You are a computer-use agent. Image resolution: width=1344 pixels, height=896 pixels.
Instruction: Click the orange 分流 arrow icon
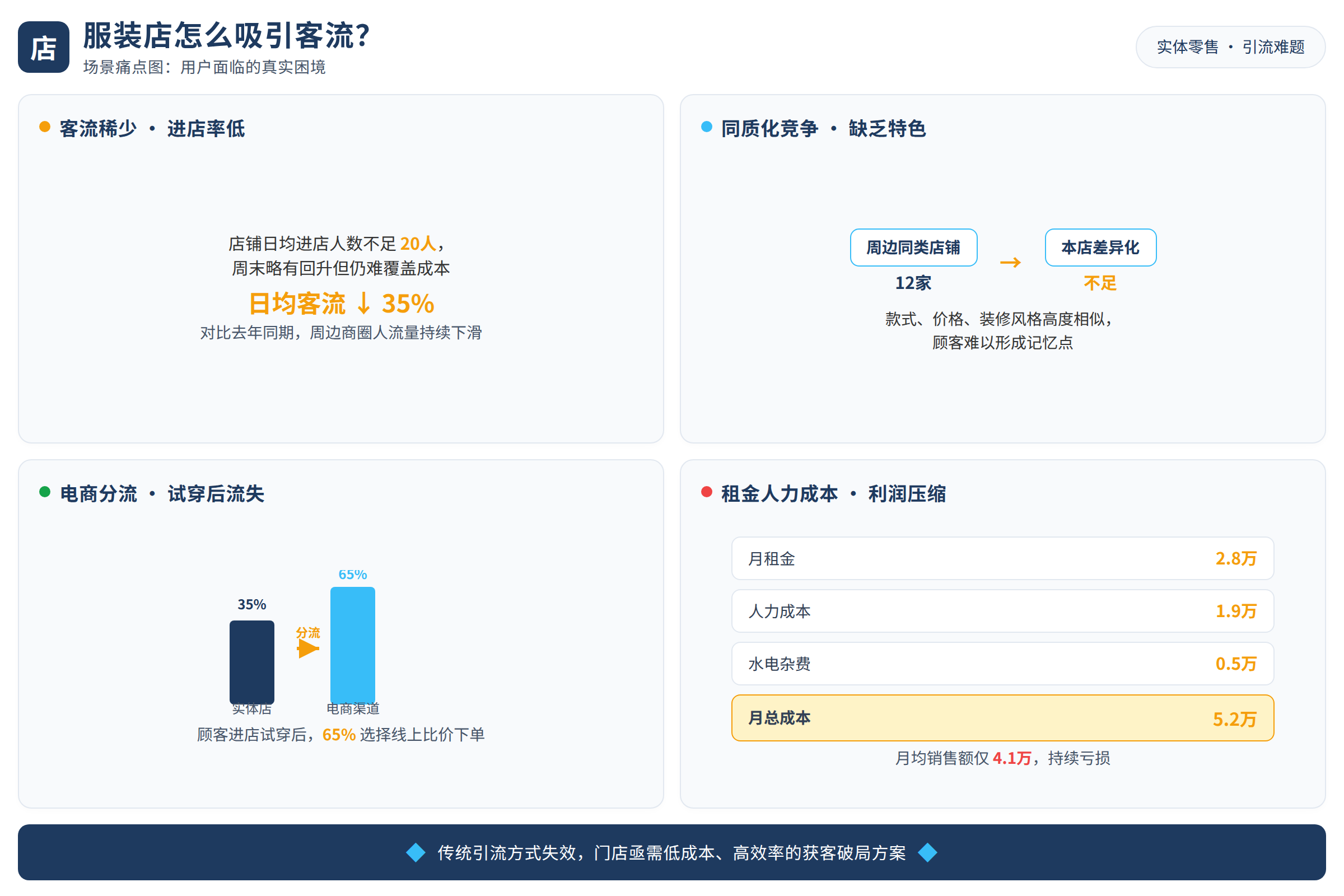tap(308, 648)
